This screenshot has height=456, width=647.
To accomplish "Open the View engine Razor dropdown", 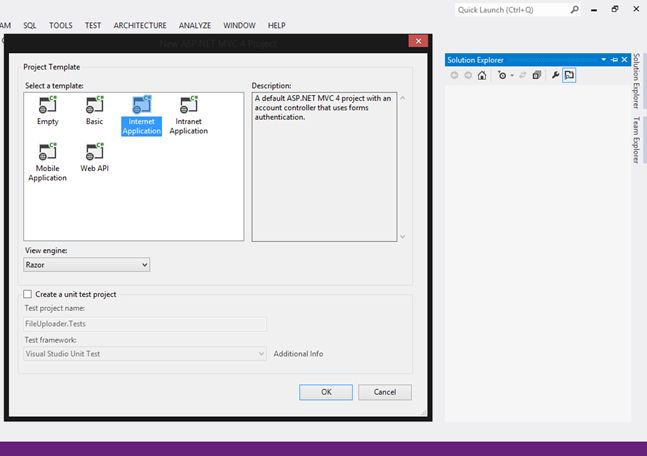I will (87, 265).
